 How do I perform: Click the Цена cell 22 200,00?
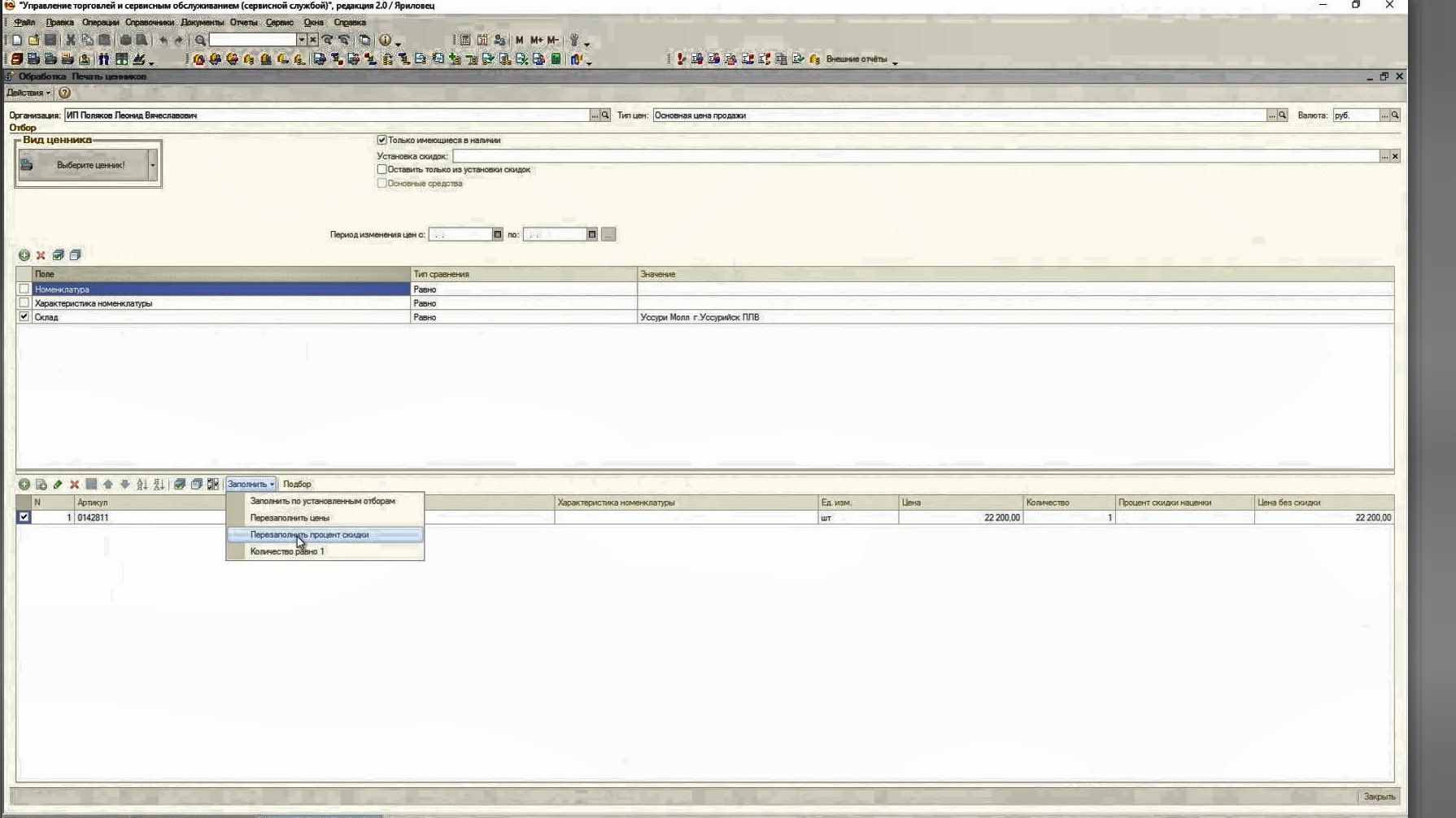tap(960, 518)
